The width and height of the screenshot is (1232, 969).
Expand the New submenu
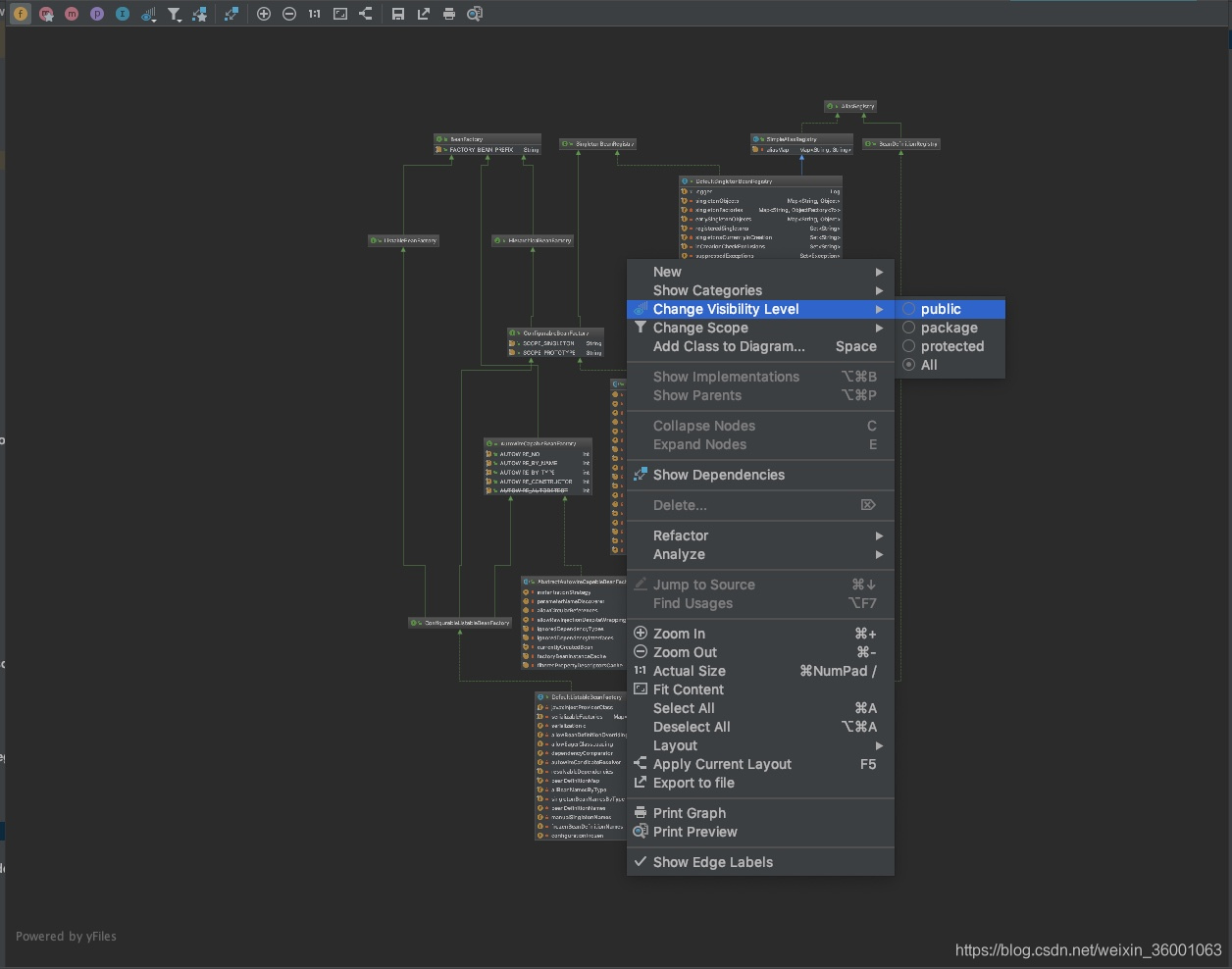point(760,272)
